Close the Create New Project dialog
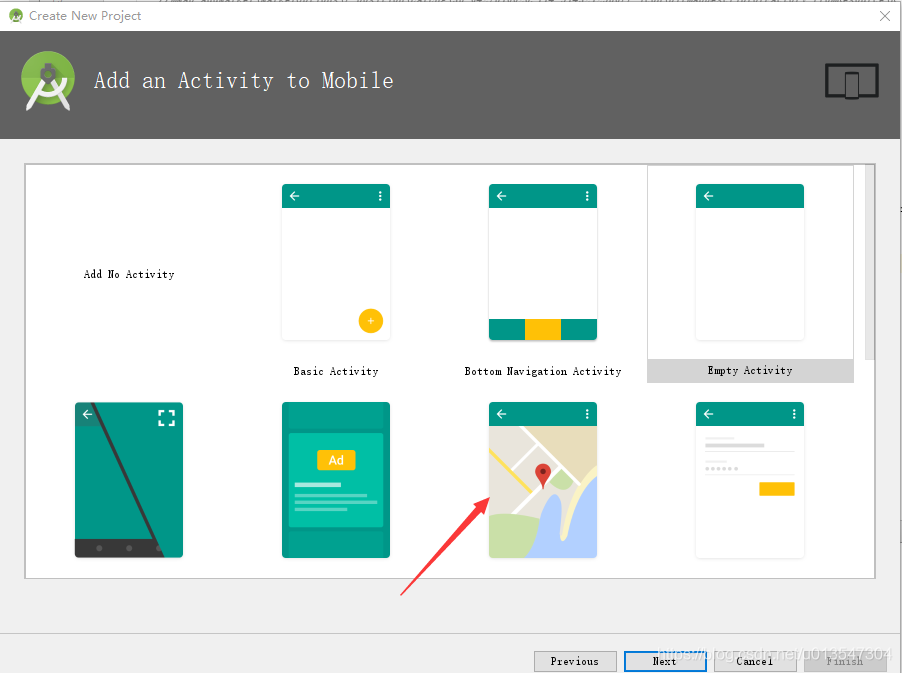Image resolution: width=902 pixels, height=673 pixels. click(x=885, y=16)
